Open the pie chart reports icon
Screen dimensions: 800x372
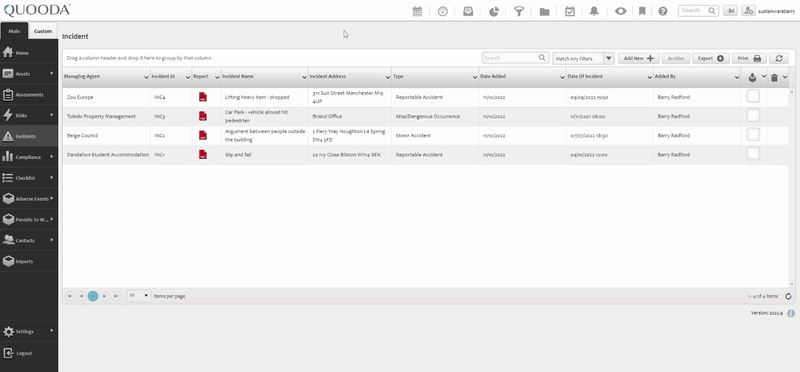494,11
